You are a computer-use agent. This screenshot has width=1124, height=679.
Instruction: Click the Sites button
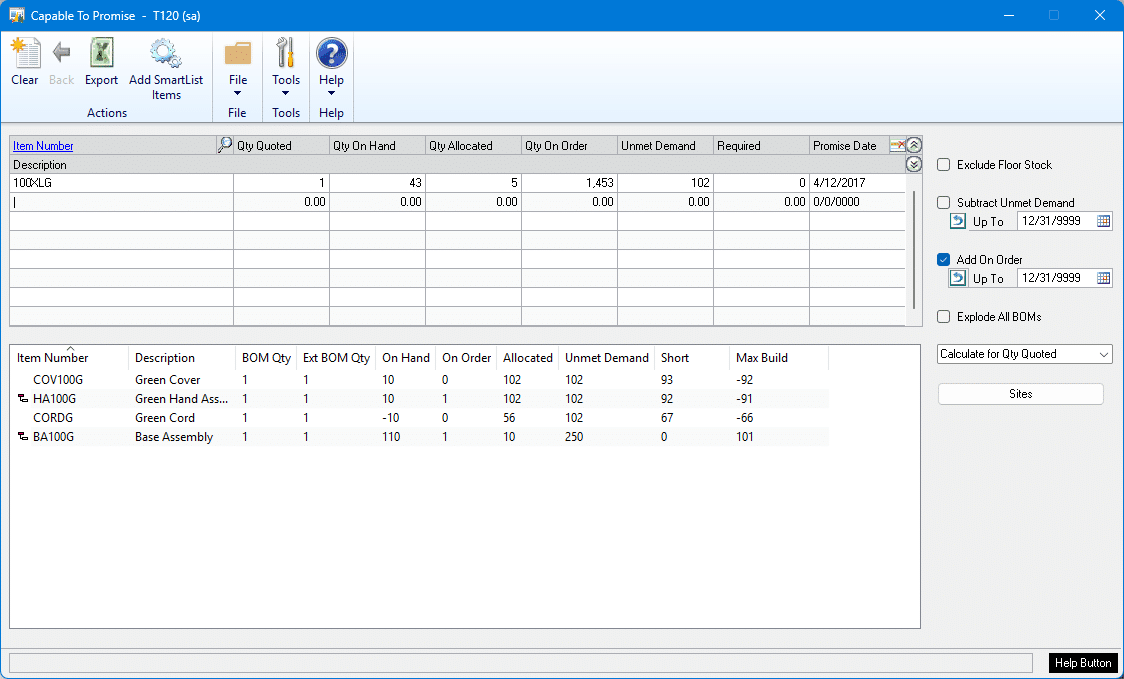(1020, 394)
